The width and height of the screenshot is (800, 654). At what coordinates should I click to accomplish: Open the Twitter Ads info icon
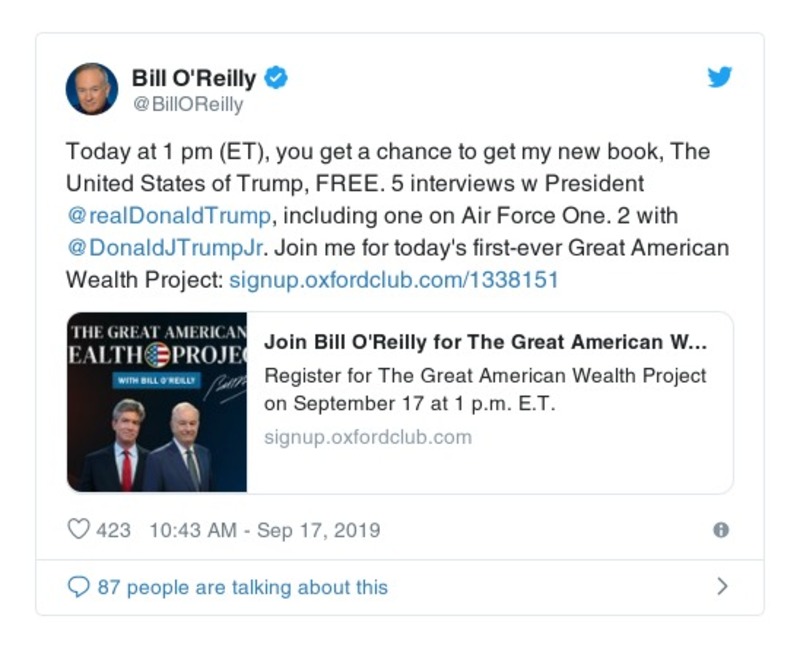[720, 530]
